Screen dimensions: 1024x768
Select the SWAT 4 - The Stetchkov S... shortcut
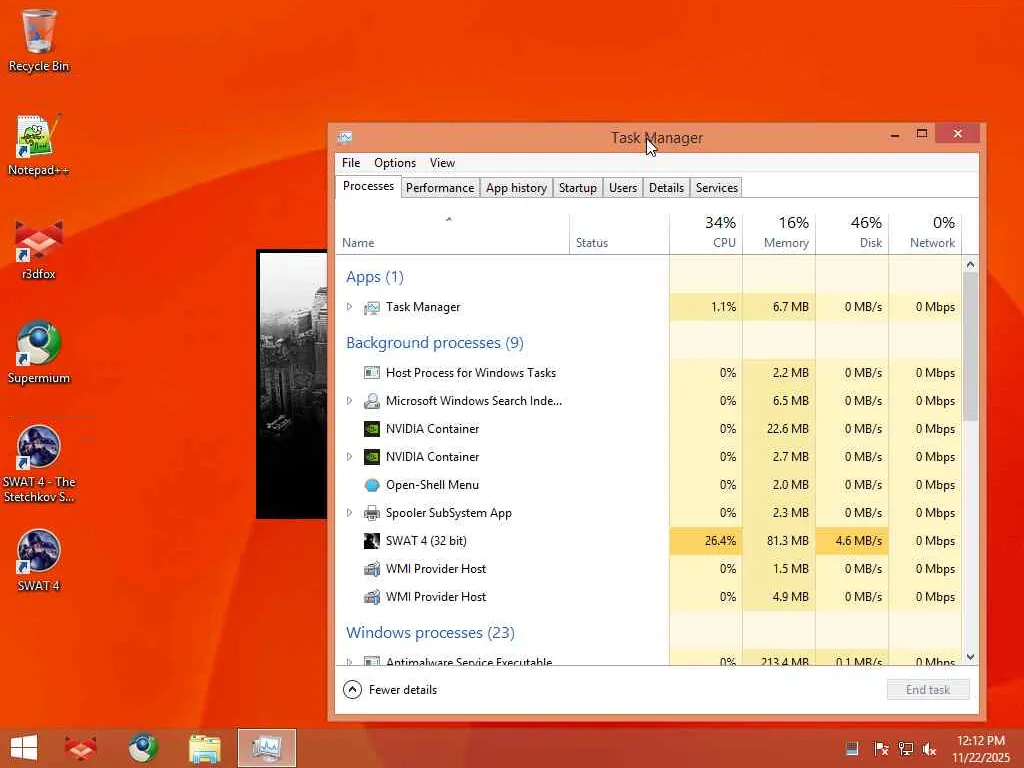coord(39,464)
